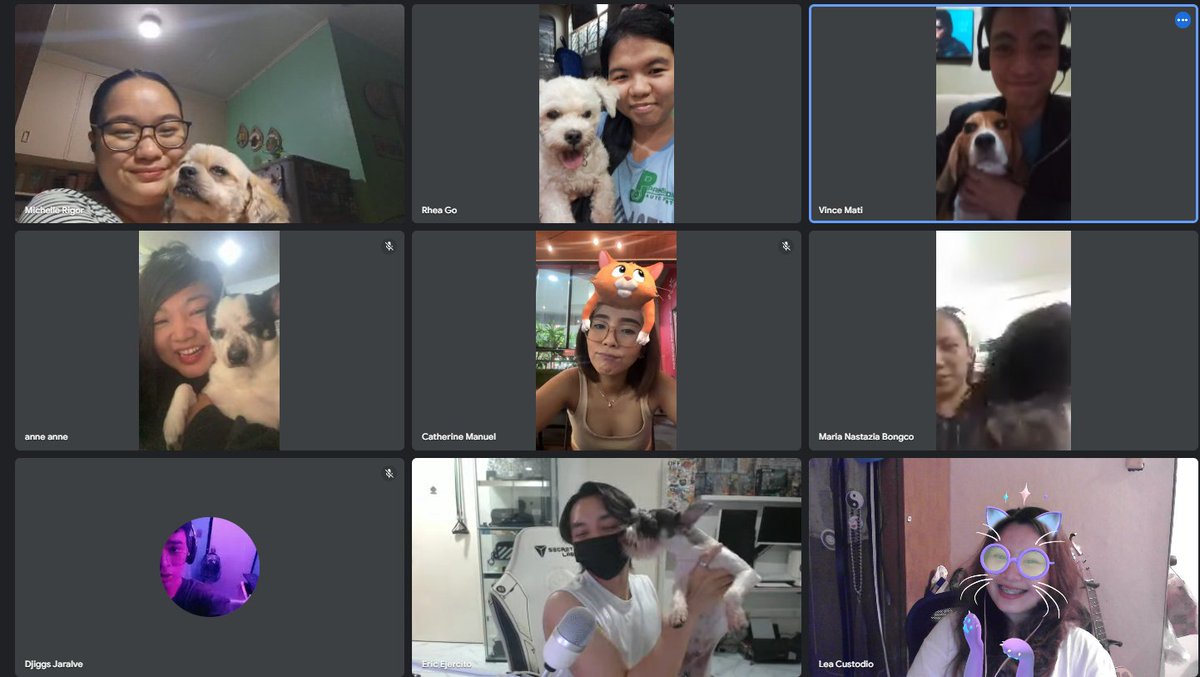Image resolution: width=1200 pixels, height=677 pixels.
Task: Select Maria Nastazia Bongco's video tile
Action: (1003, 341)
